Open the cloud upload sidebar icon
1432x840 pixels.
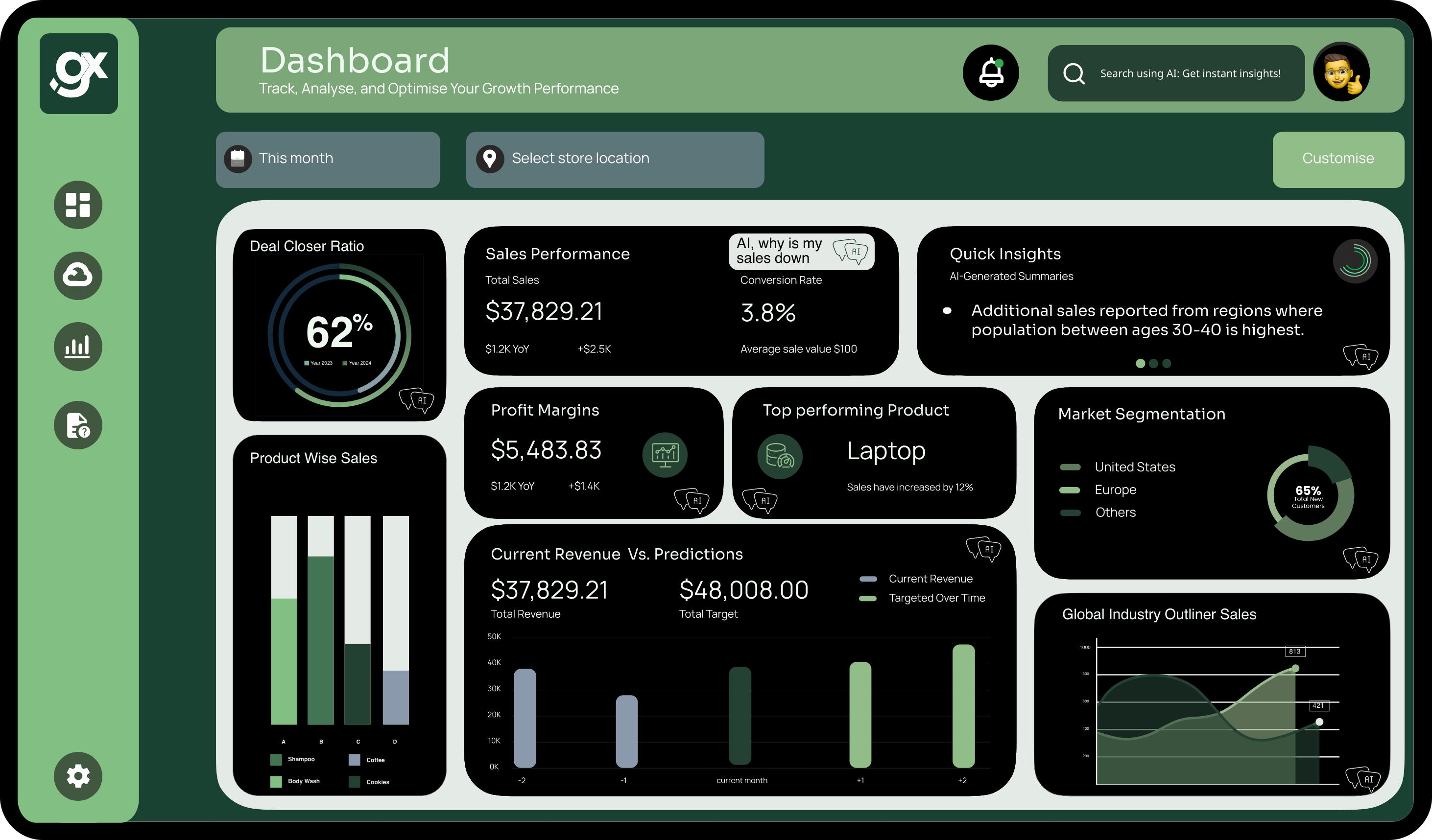point(78,276)
